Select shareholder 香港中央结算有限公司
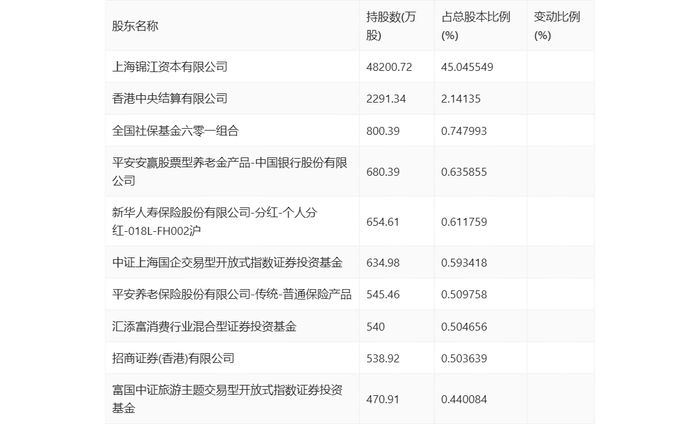Viewport: 700px width, 424px height. (170, 99)
